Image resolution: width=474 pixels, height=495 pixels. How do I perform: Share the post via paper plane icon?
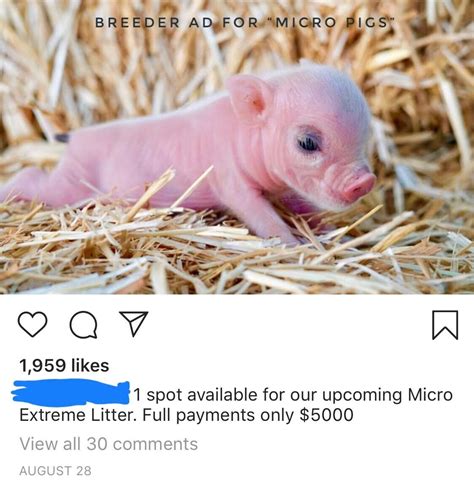tap(134, 323)
